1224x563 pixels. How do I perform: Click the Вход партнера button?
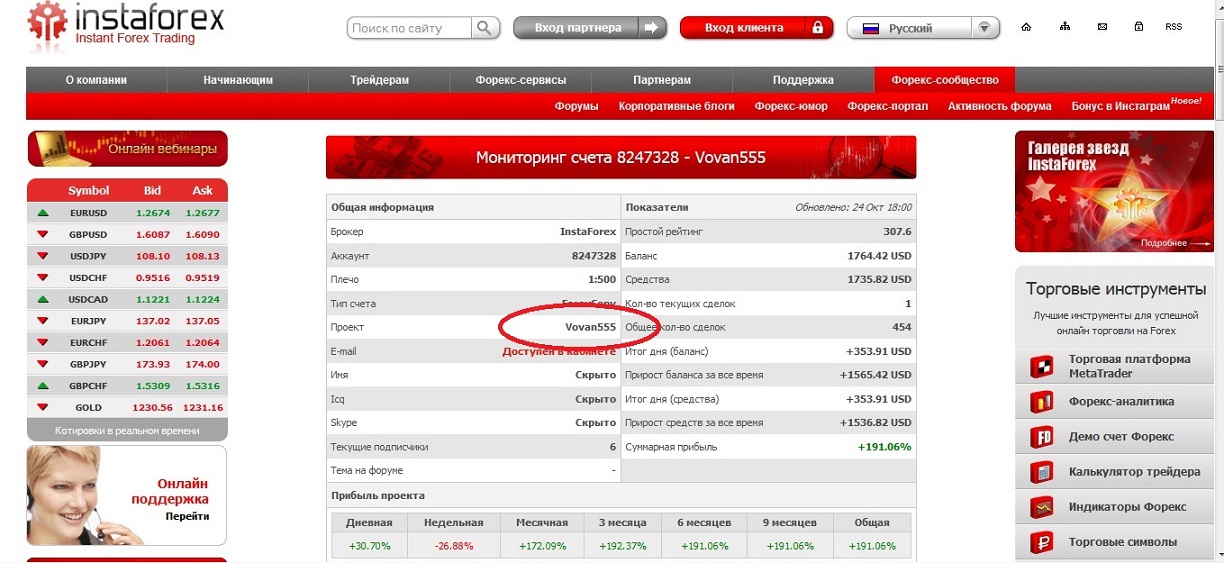590,28
